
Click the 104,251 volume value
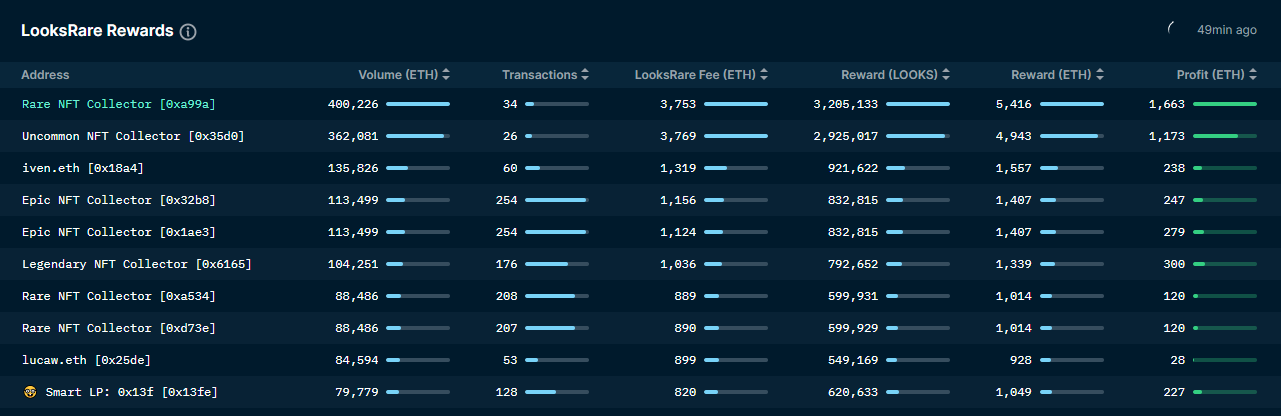353,264
